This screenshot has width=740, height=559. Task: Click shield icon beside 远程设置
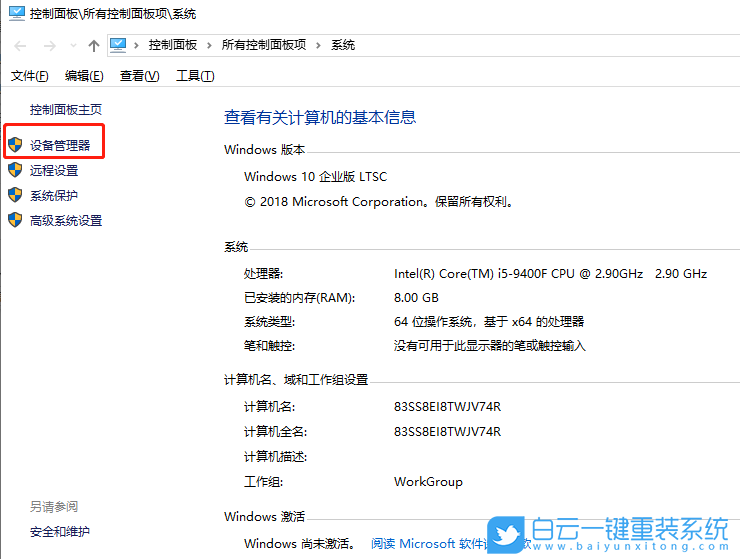15,169
